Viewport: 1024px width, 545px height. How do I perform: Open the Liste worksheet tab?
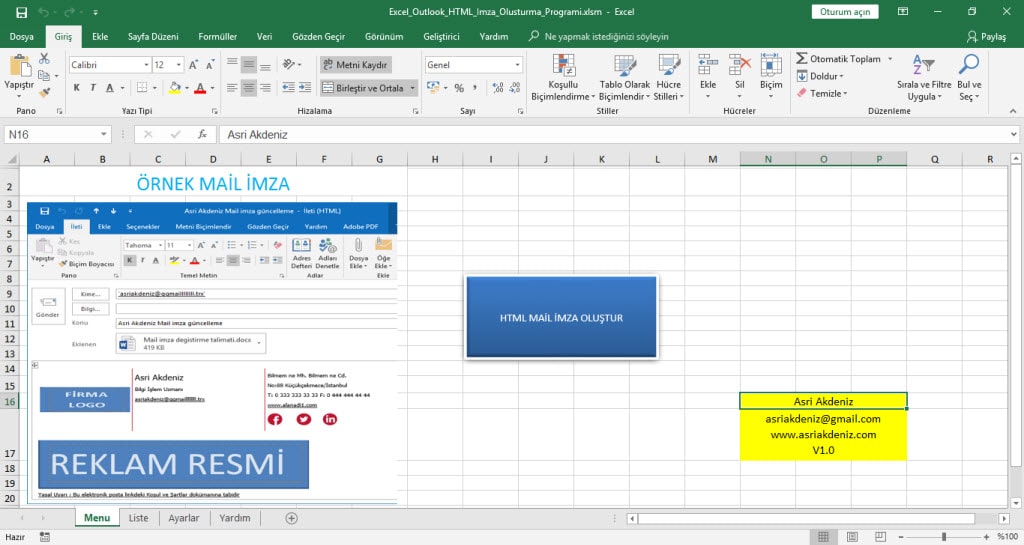point(138,518)
